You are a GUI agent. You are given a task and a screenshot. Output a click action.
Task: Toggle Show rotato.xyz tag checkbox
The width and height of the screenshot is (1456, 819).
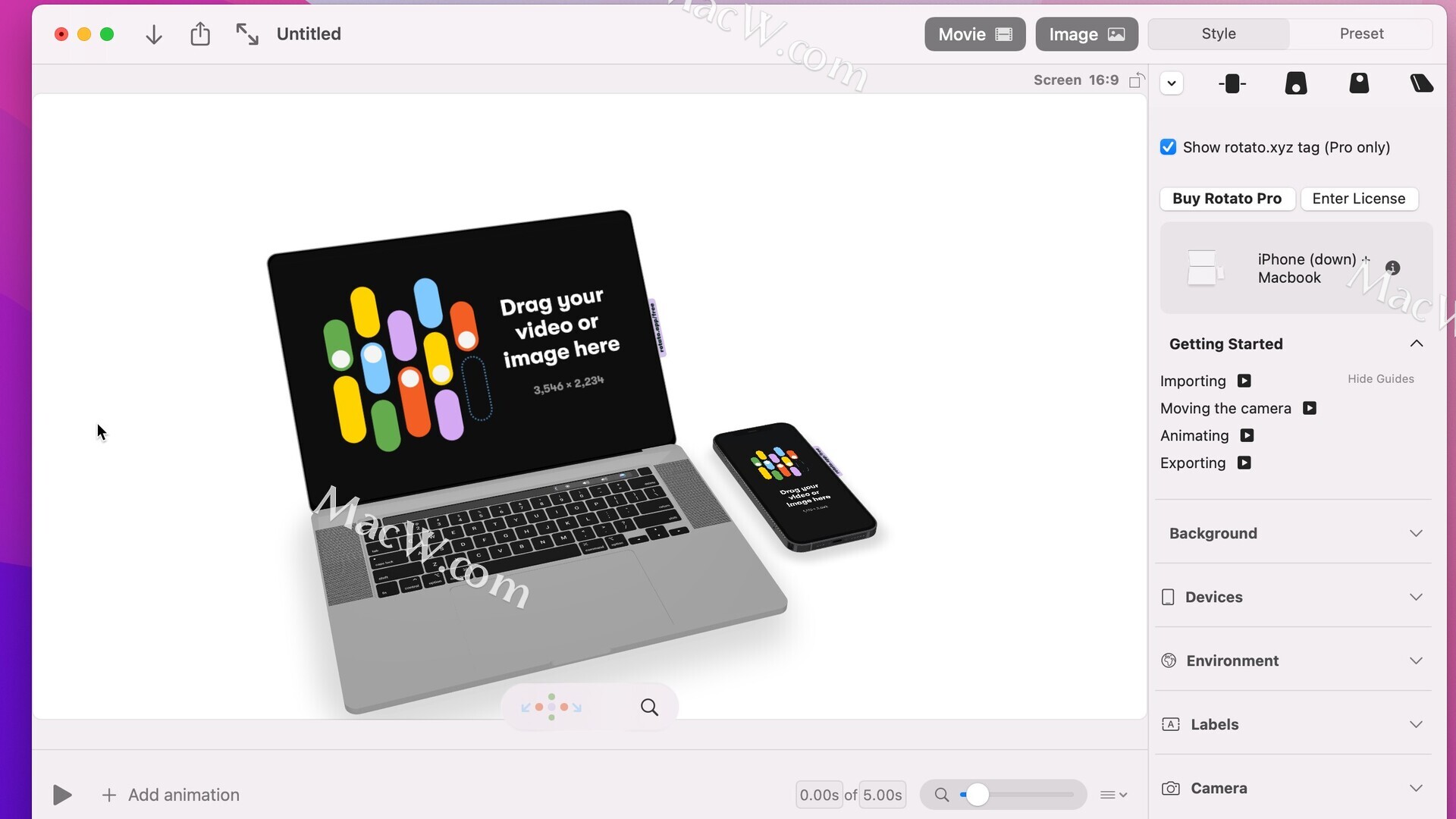[1167, 147]
